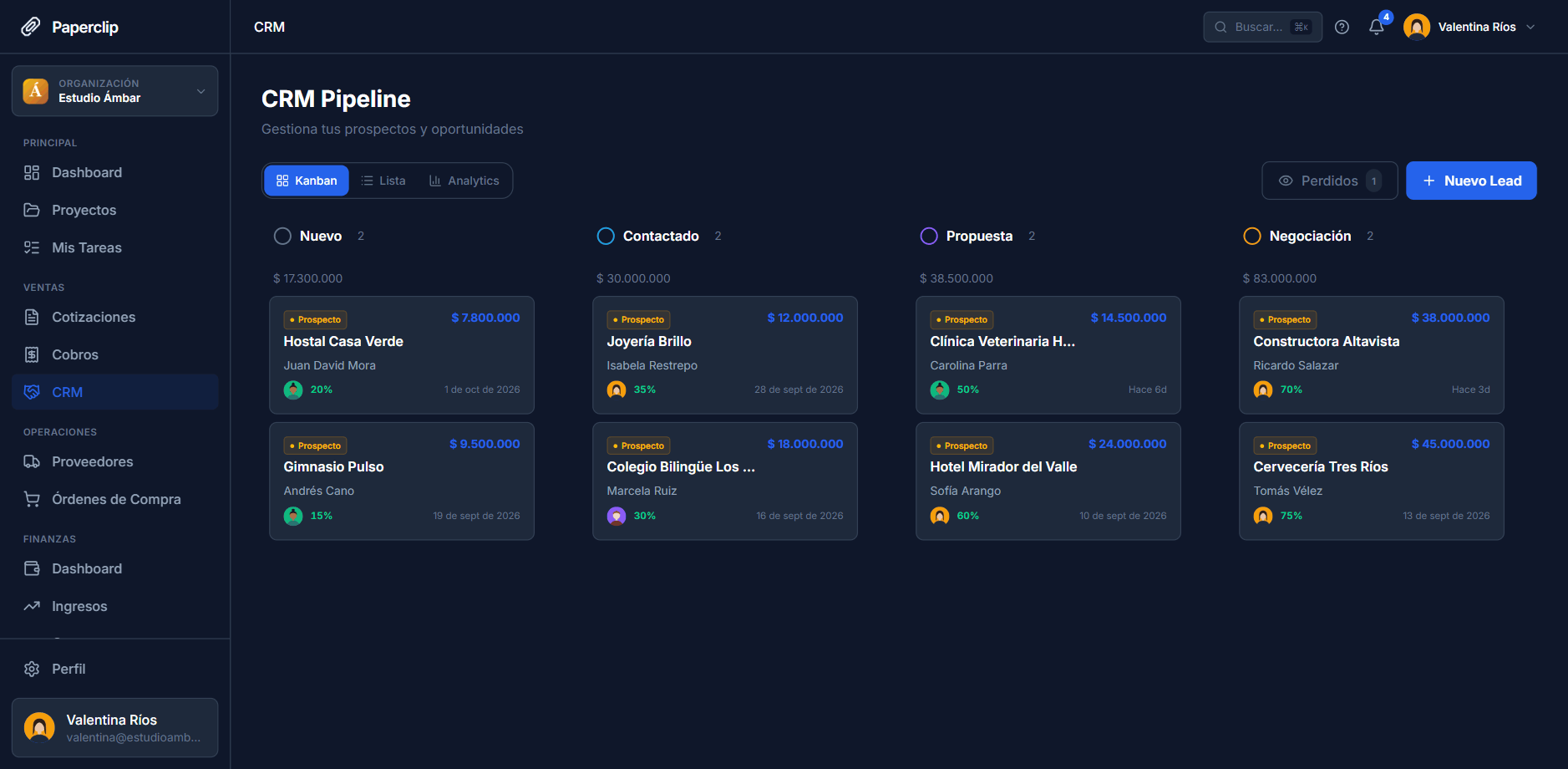Click the Paperclip logo icon

pyautogui.click(x=31, y=27)
